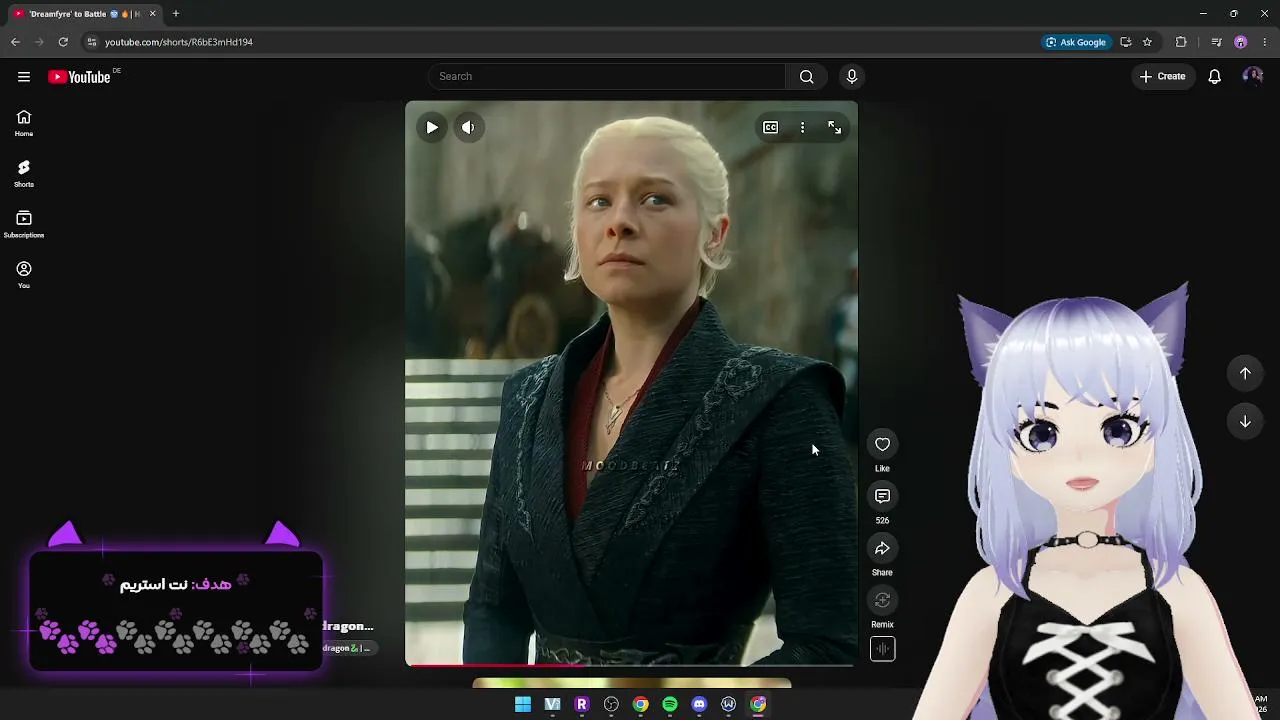Open the Chrome profile avatar
Viewport: 1280px width, 720px height.
tap(1241, 42)
